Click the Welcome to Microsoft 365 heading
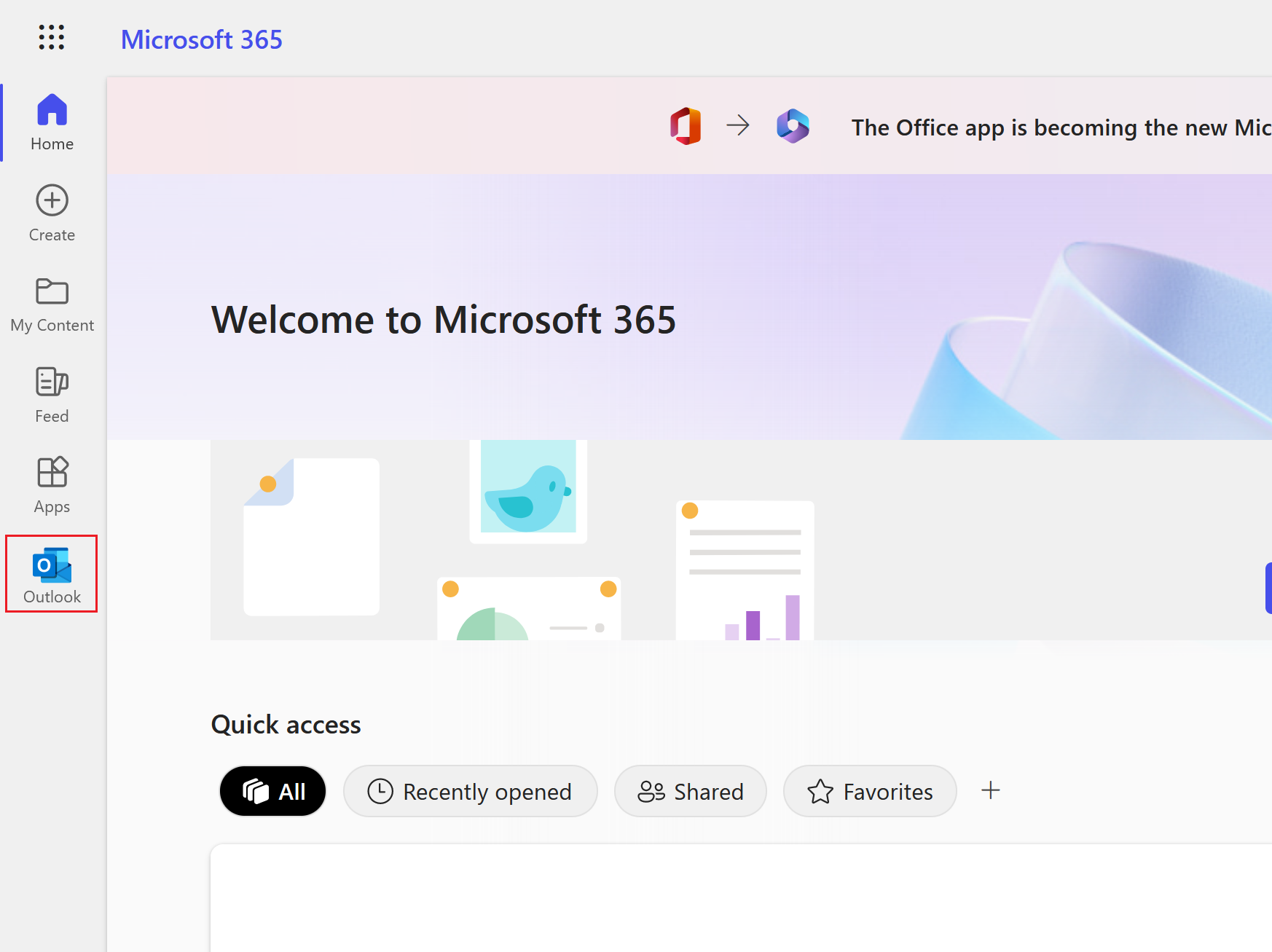This screenshot has height=952, width=1272. pos(444,320)
